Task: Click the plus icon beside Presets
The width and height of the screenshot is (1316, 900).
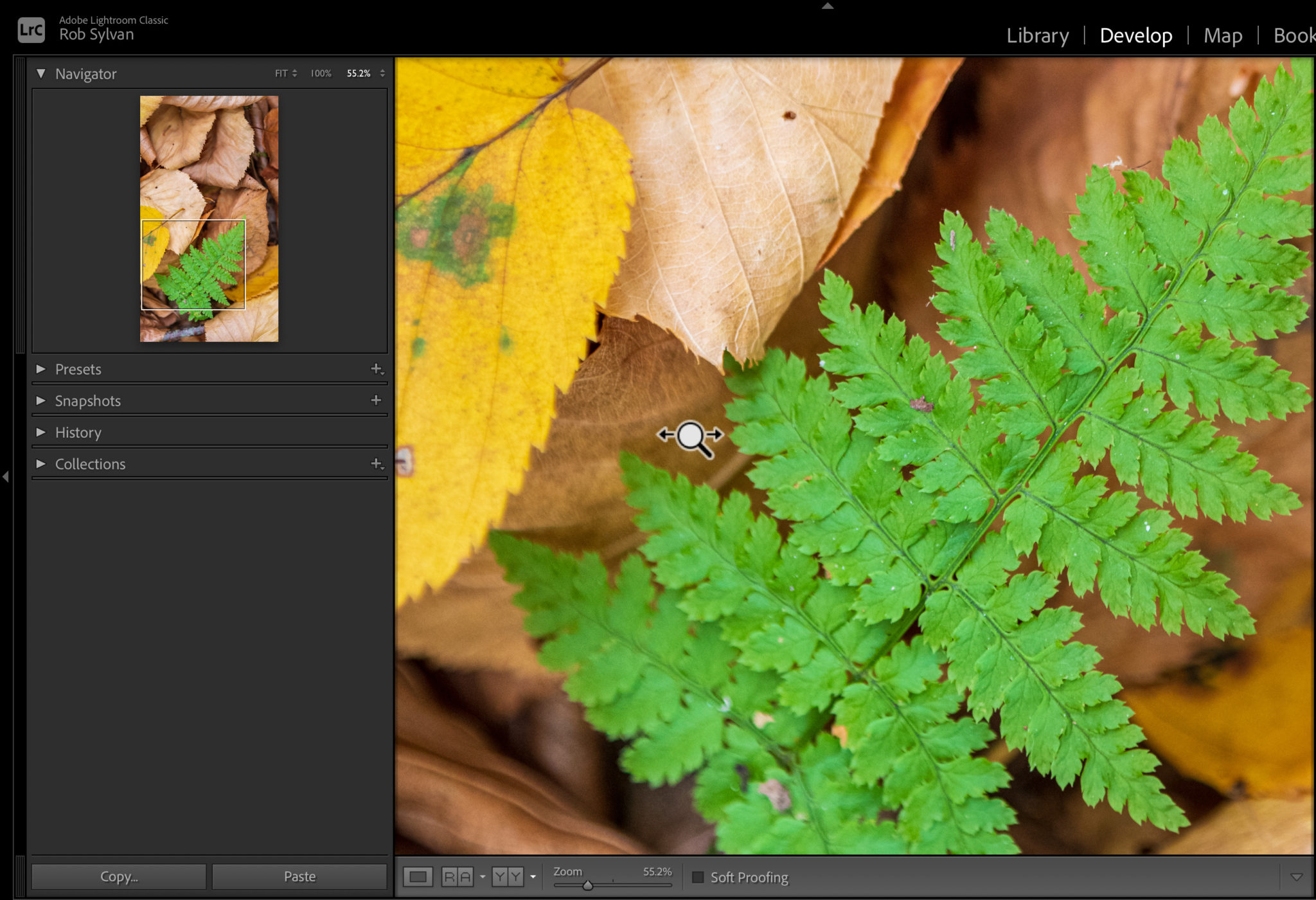Action: [x=377, y=369]
